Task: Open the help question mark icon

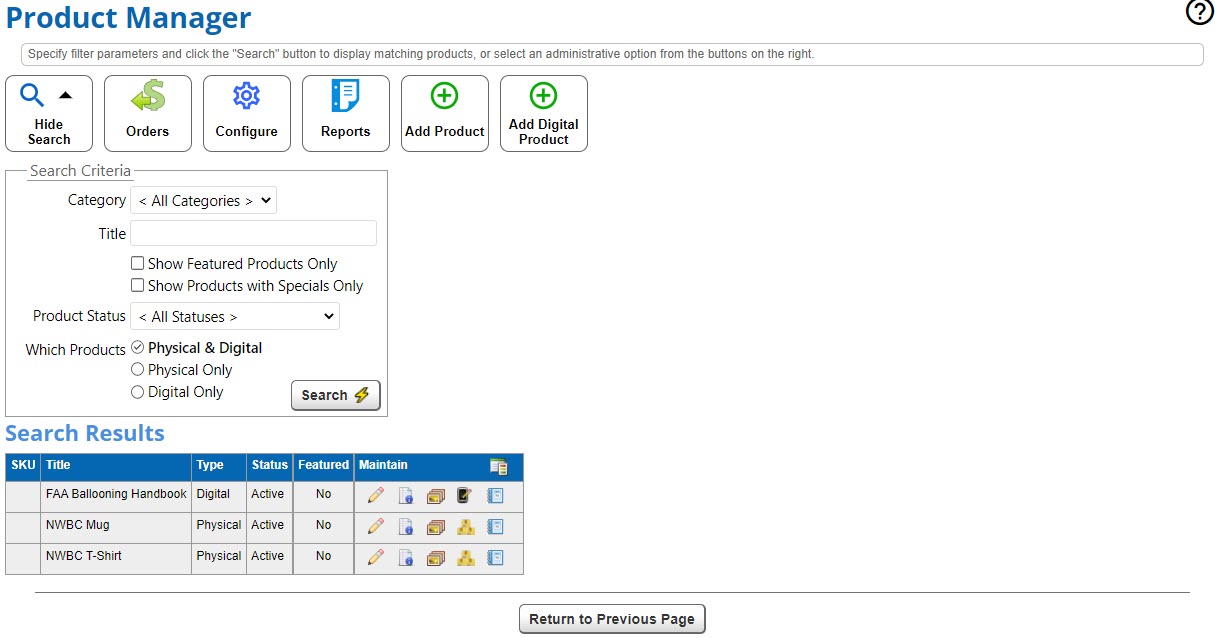Action: tap(1198, 13)
